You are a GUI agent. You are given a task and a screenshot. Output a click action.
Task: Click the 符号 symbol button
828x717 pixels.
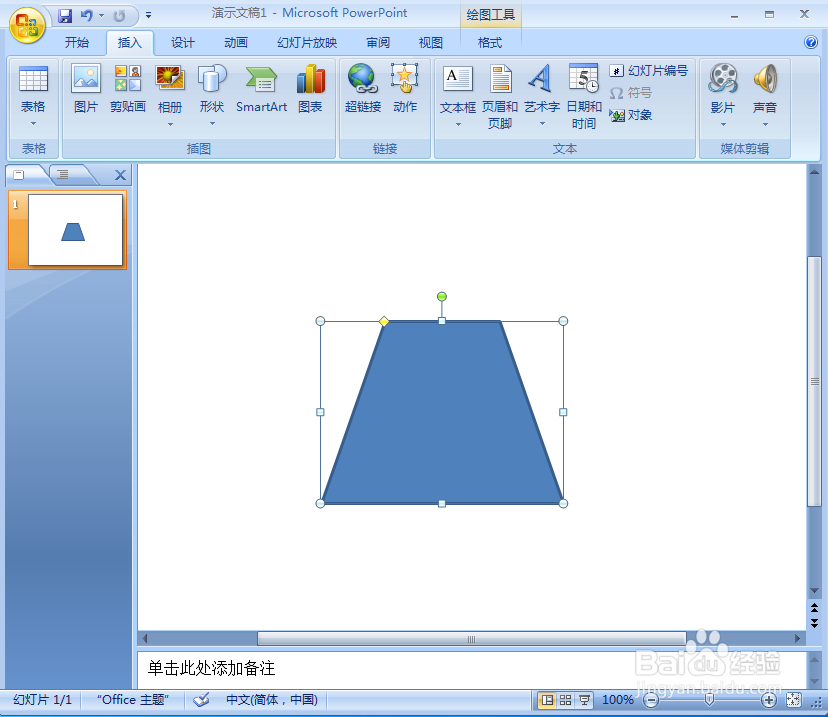click(x=631, y=93)
